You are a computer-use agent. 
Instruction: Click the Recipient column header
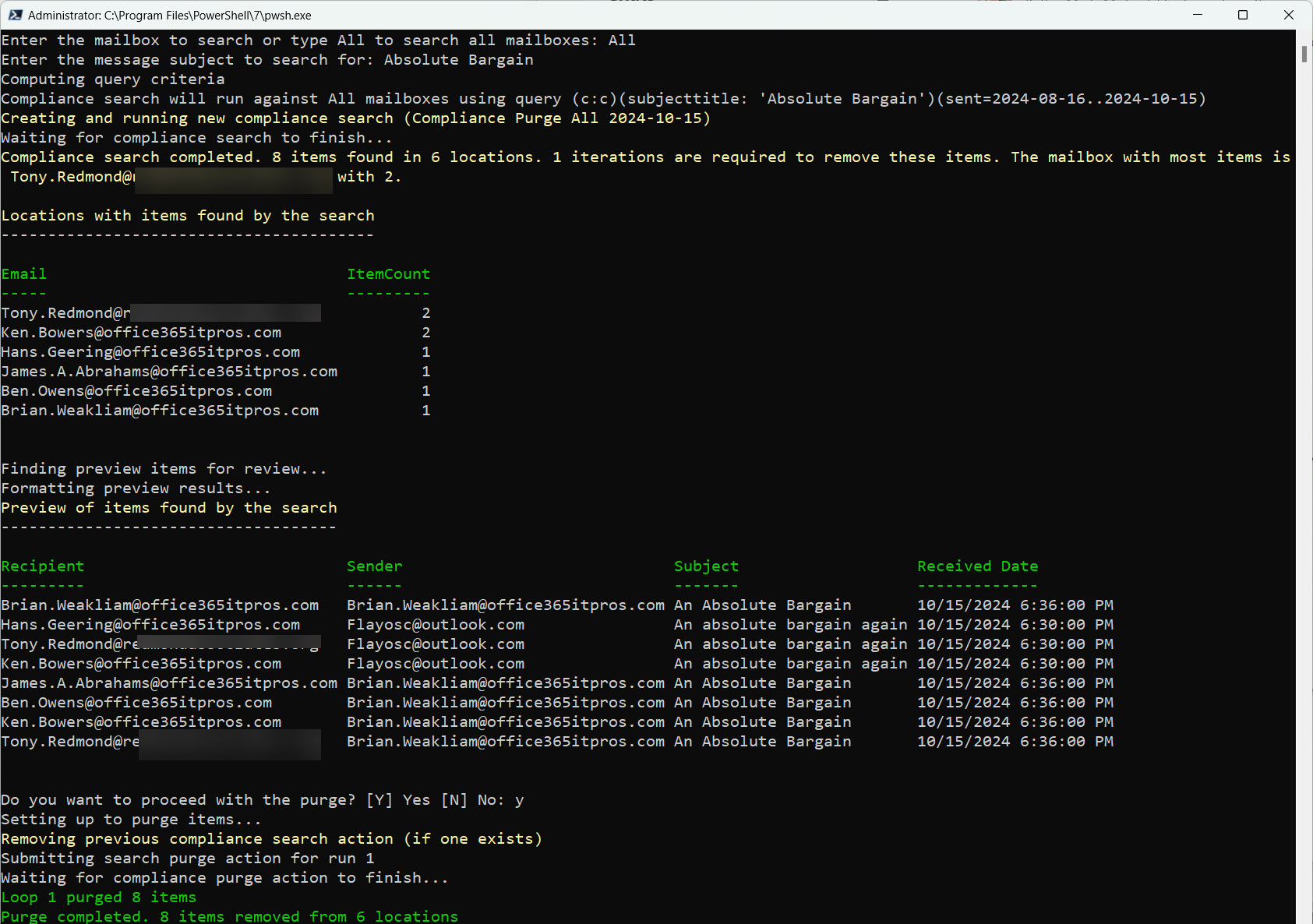click(x=43, y=566)
